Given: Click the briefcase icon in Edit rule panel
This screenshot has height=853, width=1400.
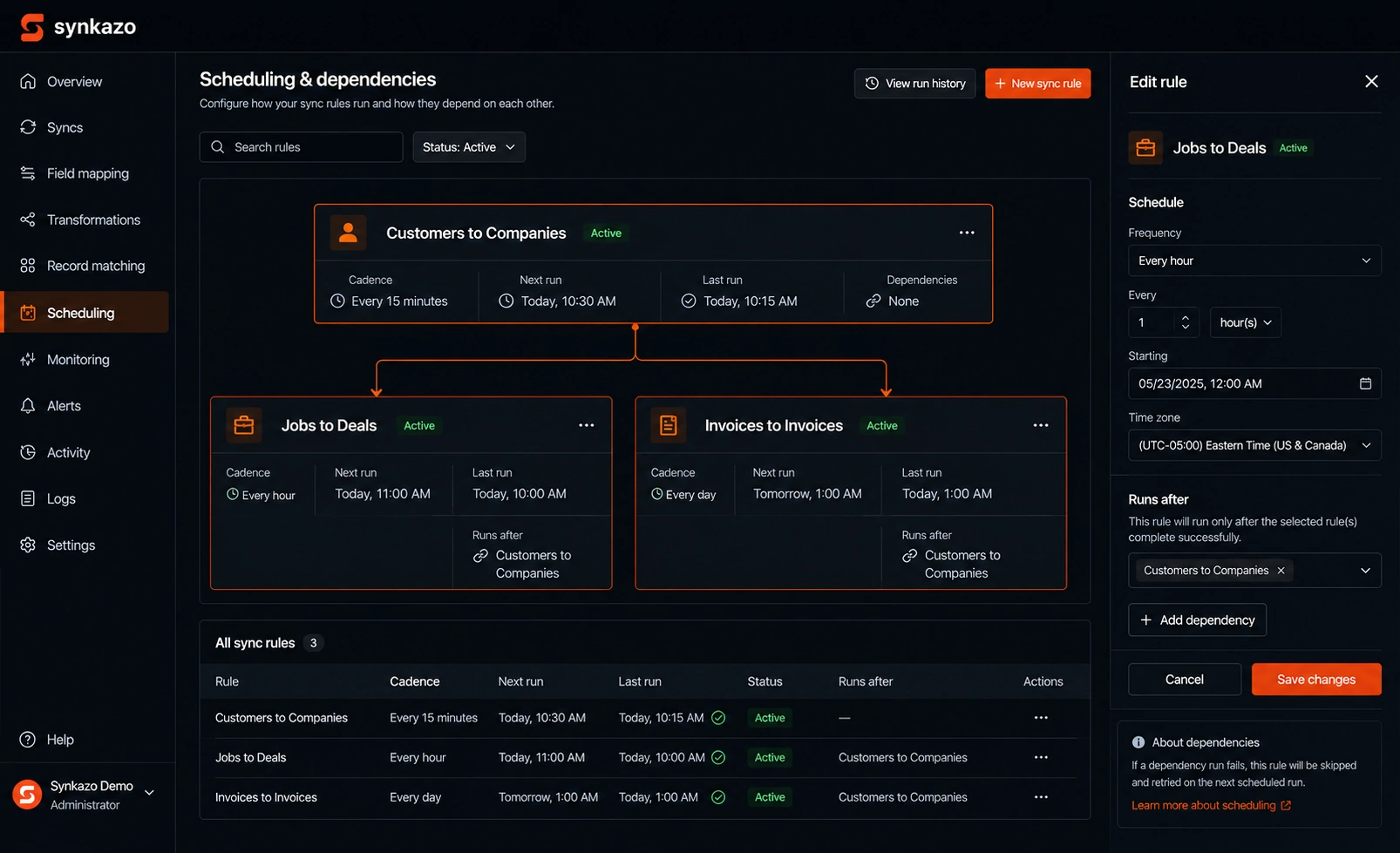Looking at the screenshot, I should click(1145, 147).
